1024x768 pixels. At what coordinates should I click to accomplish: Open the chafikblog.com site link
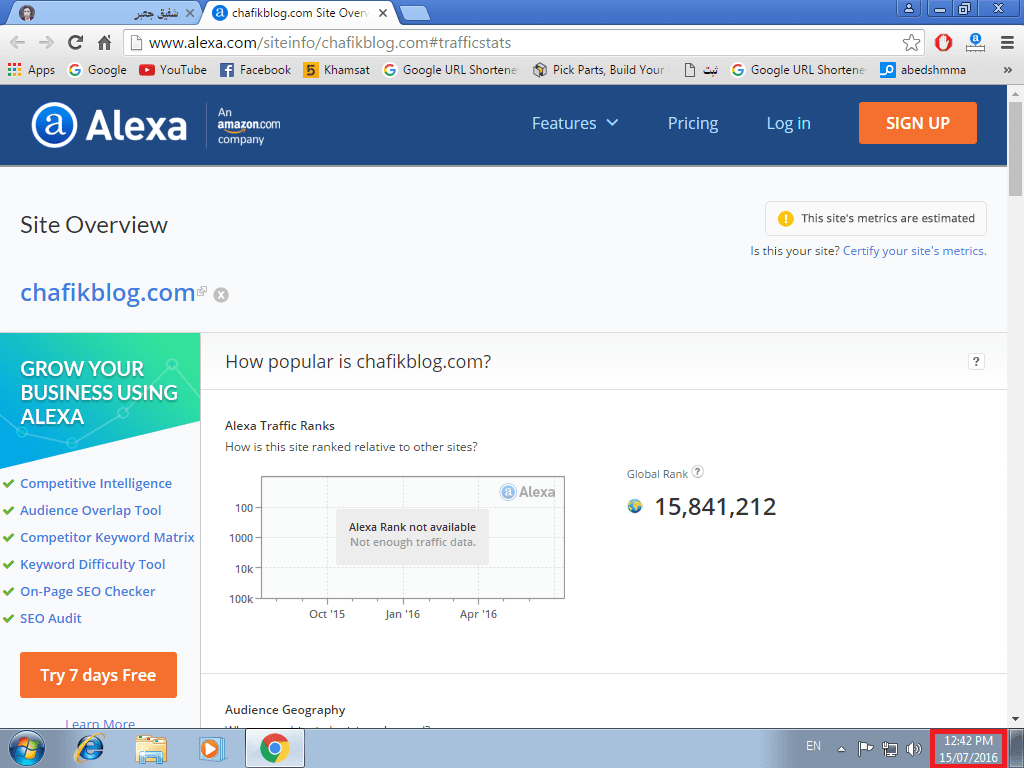point(108,293)
